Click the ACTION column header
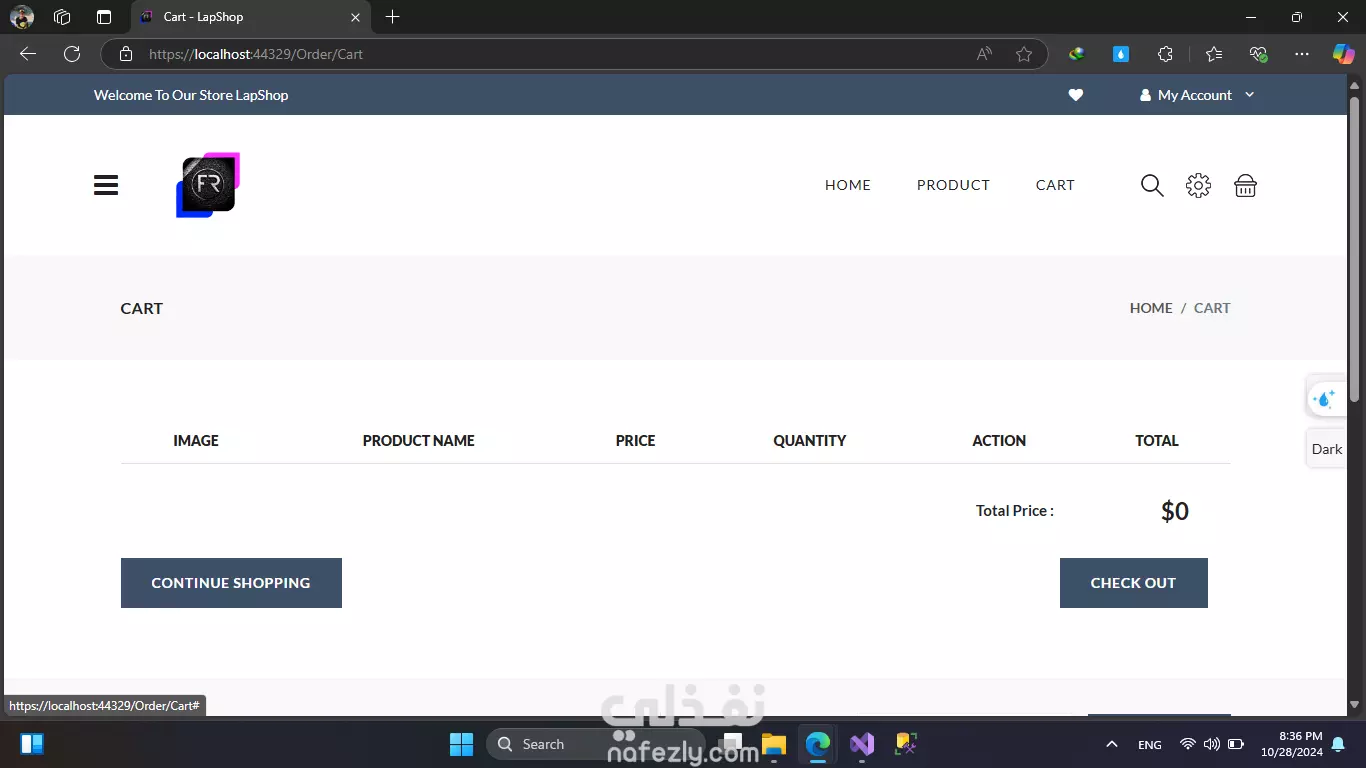Viewport: 1366px width, 768px height. (x=999, y=441)
